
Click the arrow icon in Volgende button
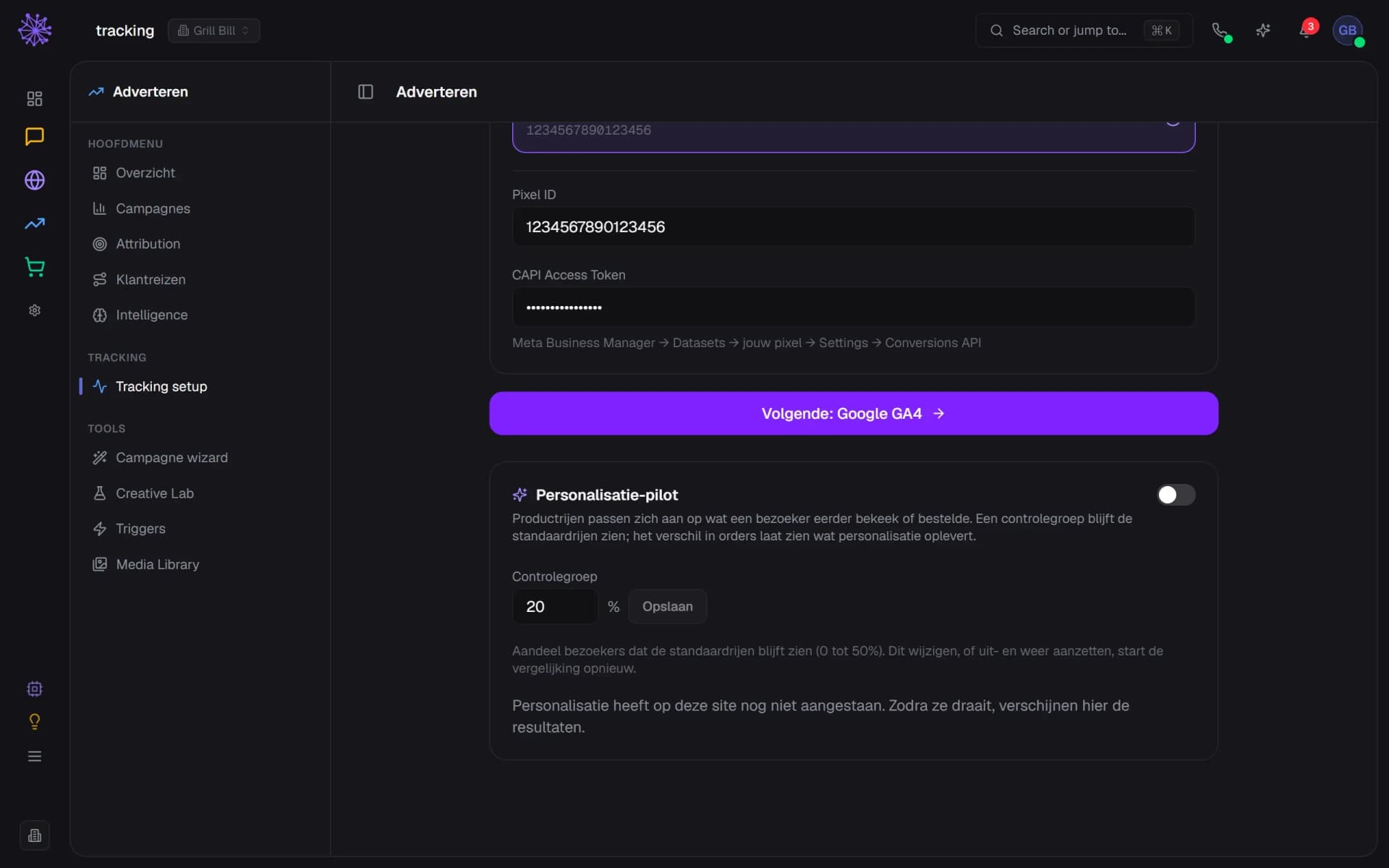[x=938, y=413]
